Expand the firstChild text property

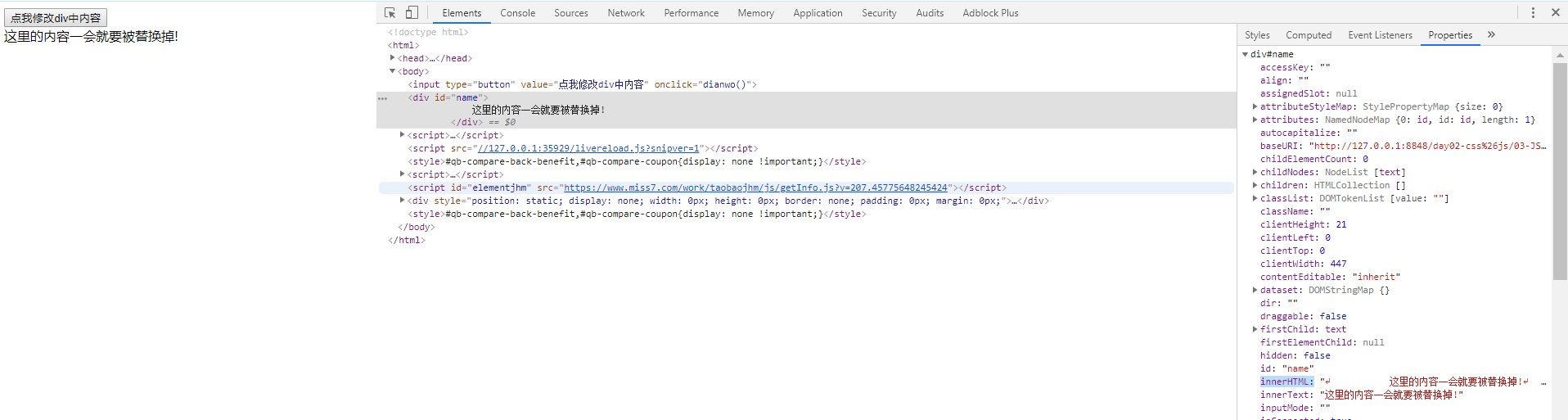pyautogui.click(x=1255, y=329)
